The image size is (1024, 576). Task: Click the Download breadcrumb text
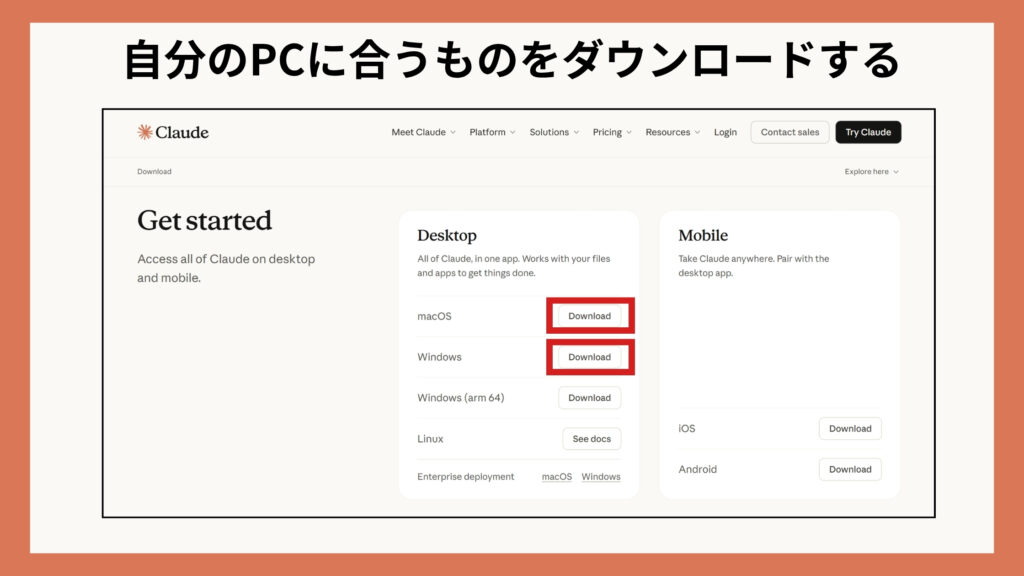coord(154,171)
